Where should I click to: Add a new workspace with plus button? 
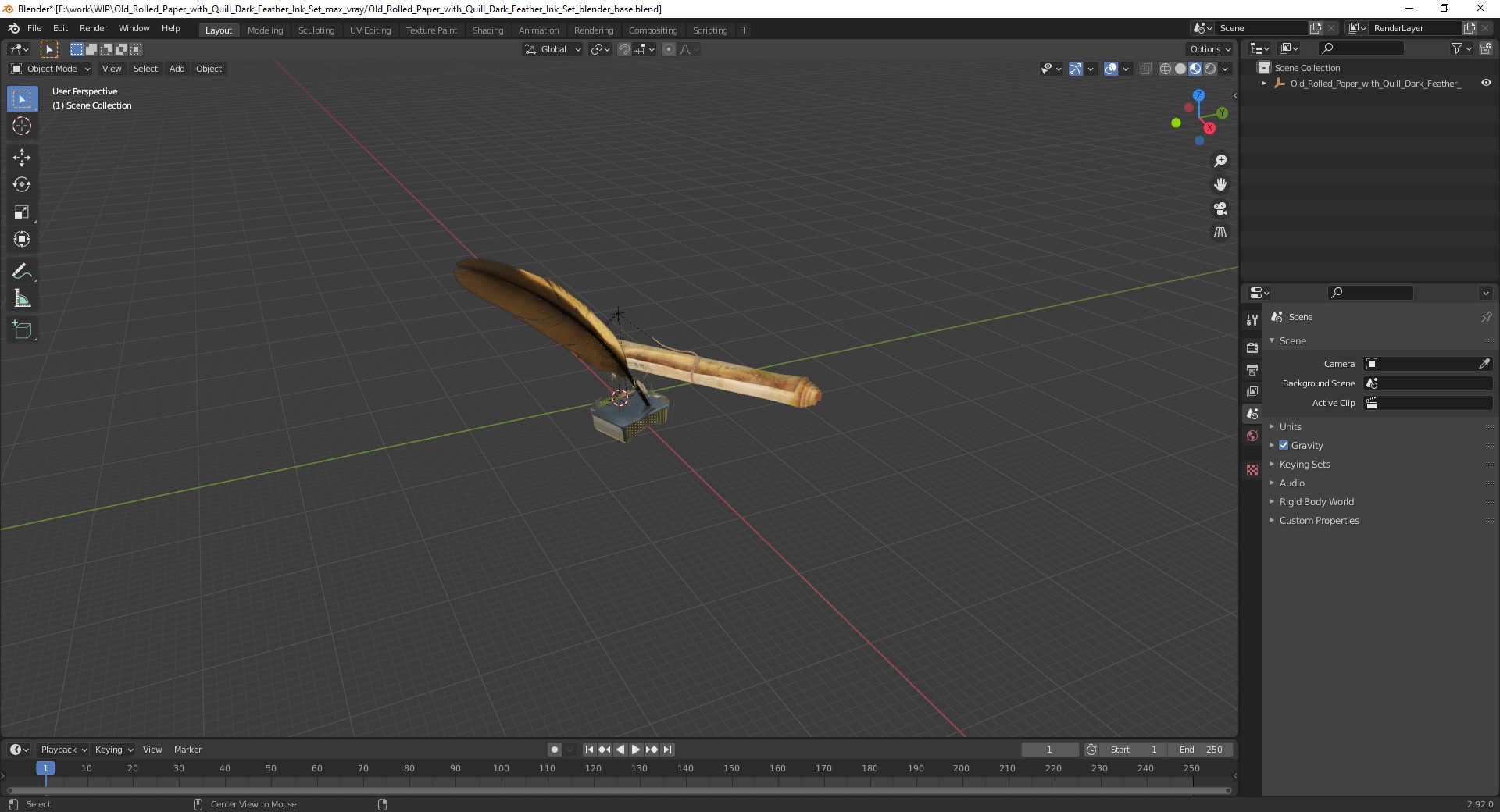point(744,30)
